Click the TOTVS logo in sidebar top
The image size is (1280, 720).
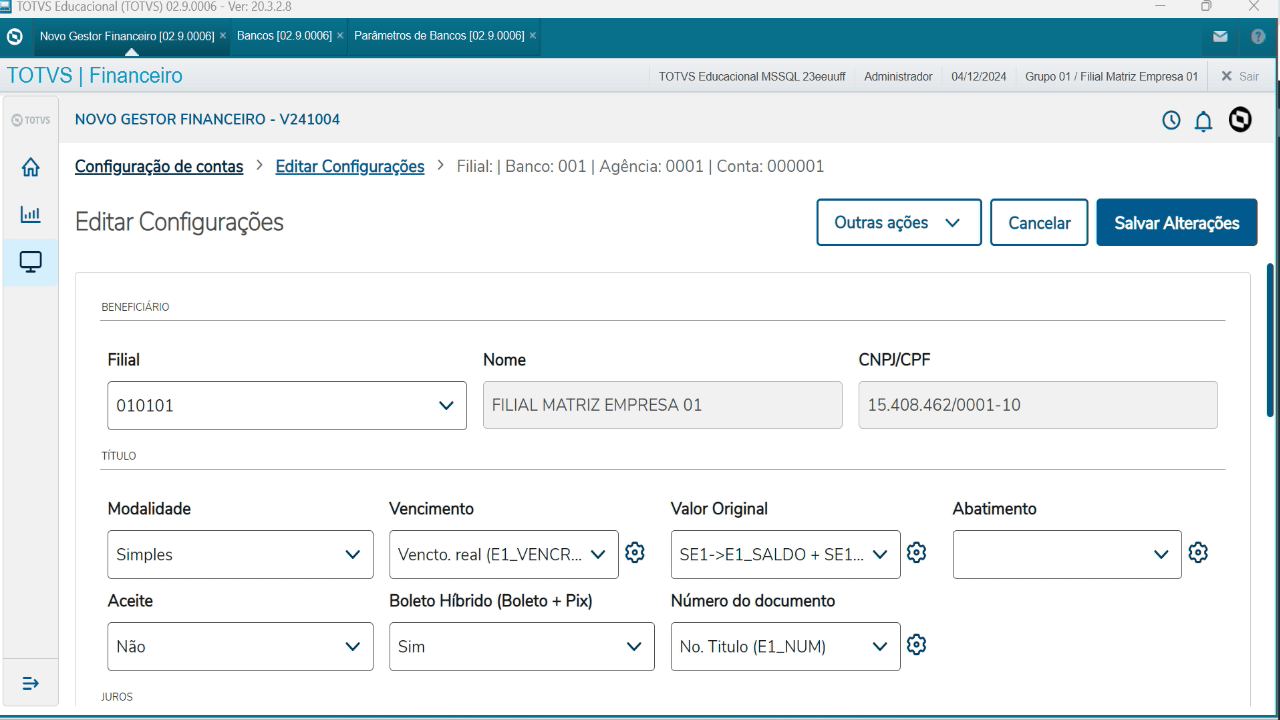(29, 120)
